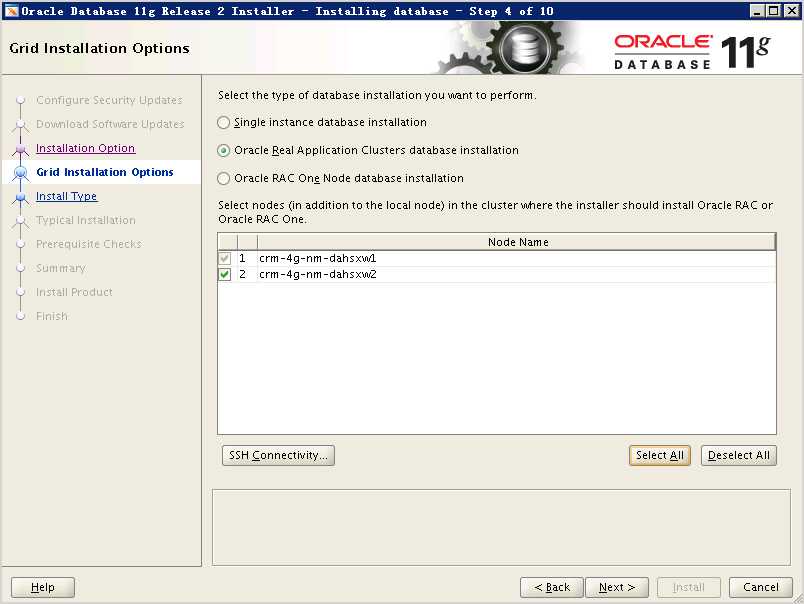Select node name crm-4g-nm-dahsxw2 cell
The height and width of the screenshot is (604, 804).
tap(517, 274)
